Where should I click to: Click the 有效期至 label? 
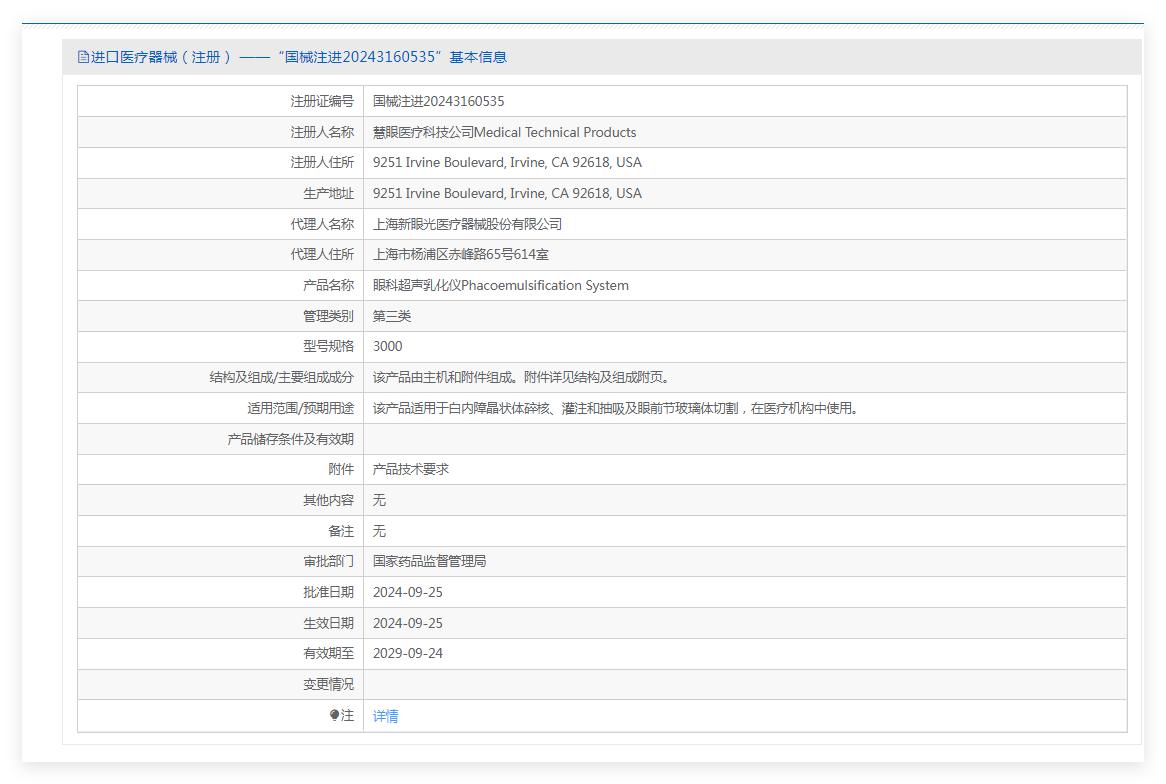click(x=328, y=653)
